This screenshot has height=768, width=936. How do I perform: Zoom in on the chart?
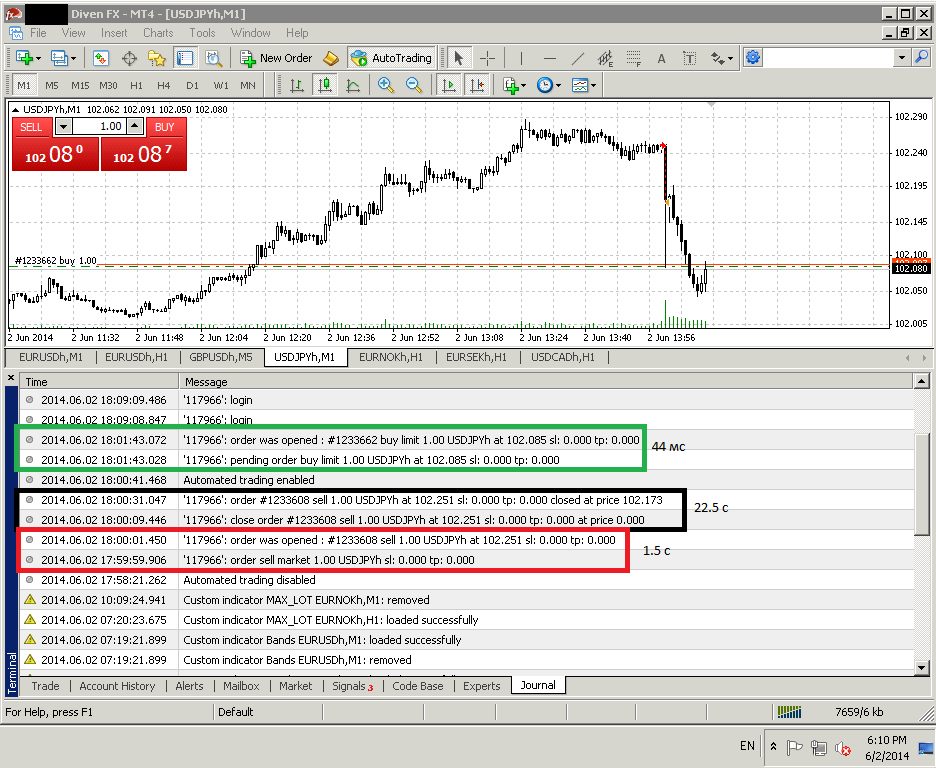(386, 85)
